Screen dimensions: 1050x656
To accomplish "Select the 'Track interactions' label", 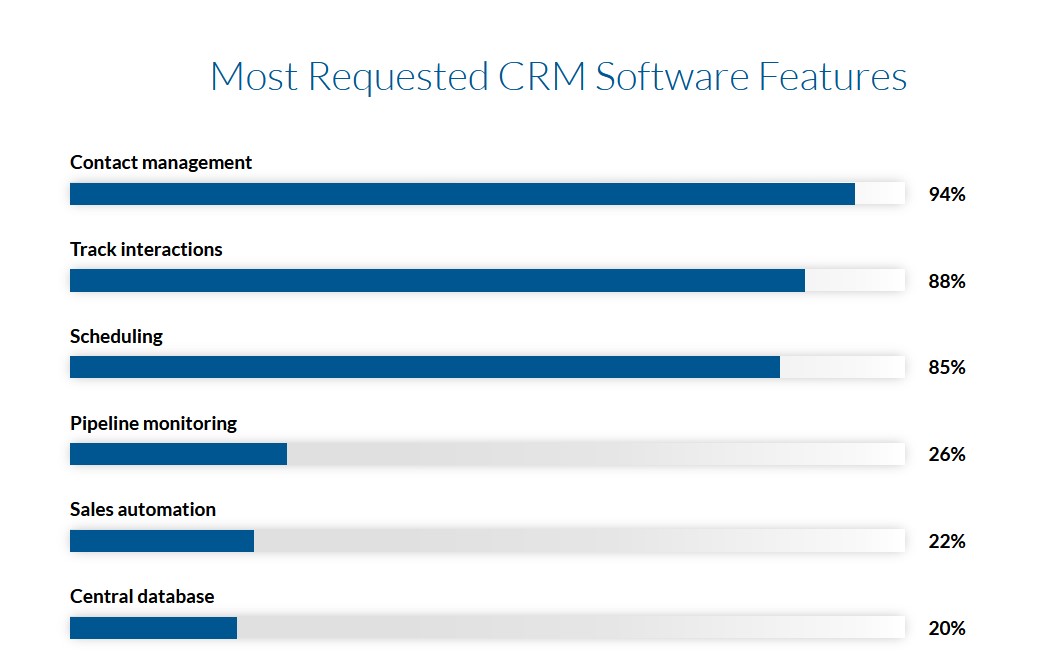I will pyautogui.click(x=146, y=249).
